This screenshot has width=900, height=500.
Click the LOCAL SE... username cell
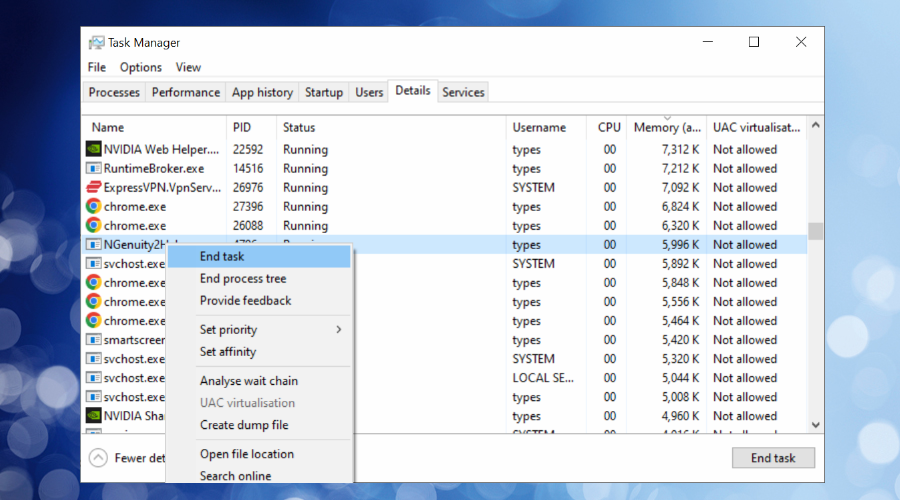(x=543, y=378)
